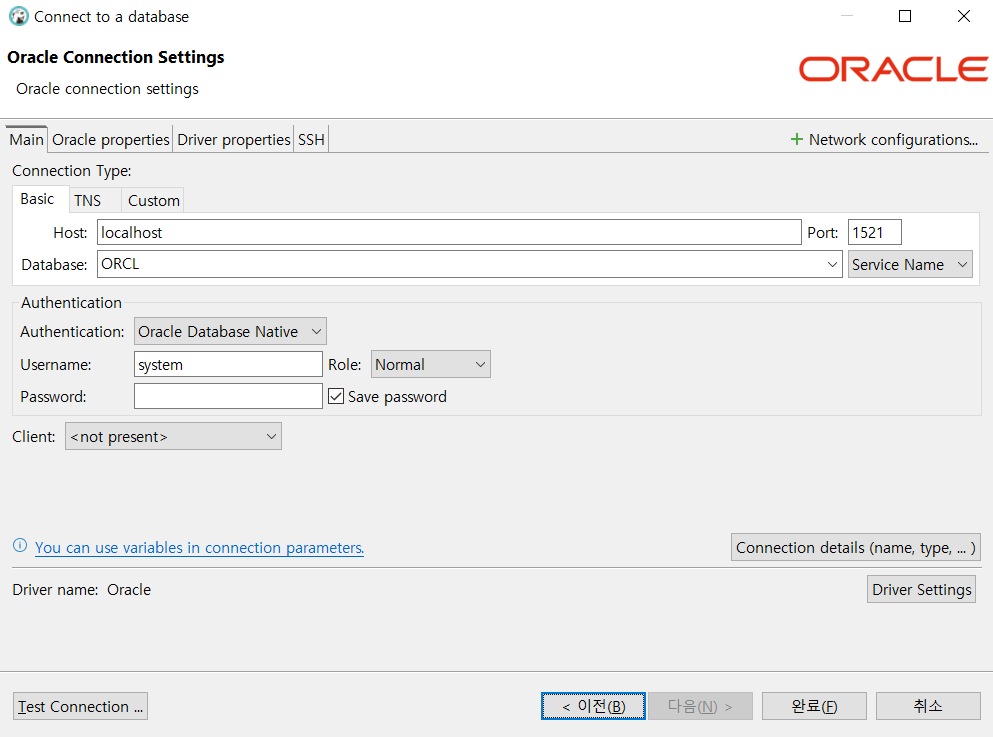The height and width of the screenshot is (737, 993).
Task: Click the Username field containing system
Action: 229,364
